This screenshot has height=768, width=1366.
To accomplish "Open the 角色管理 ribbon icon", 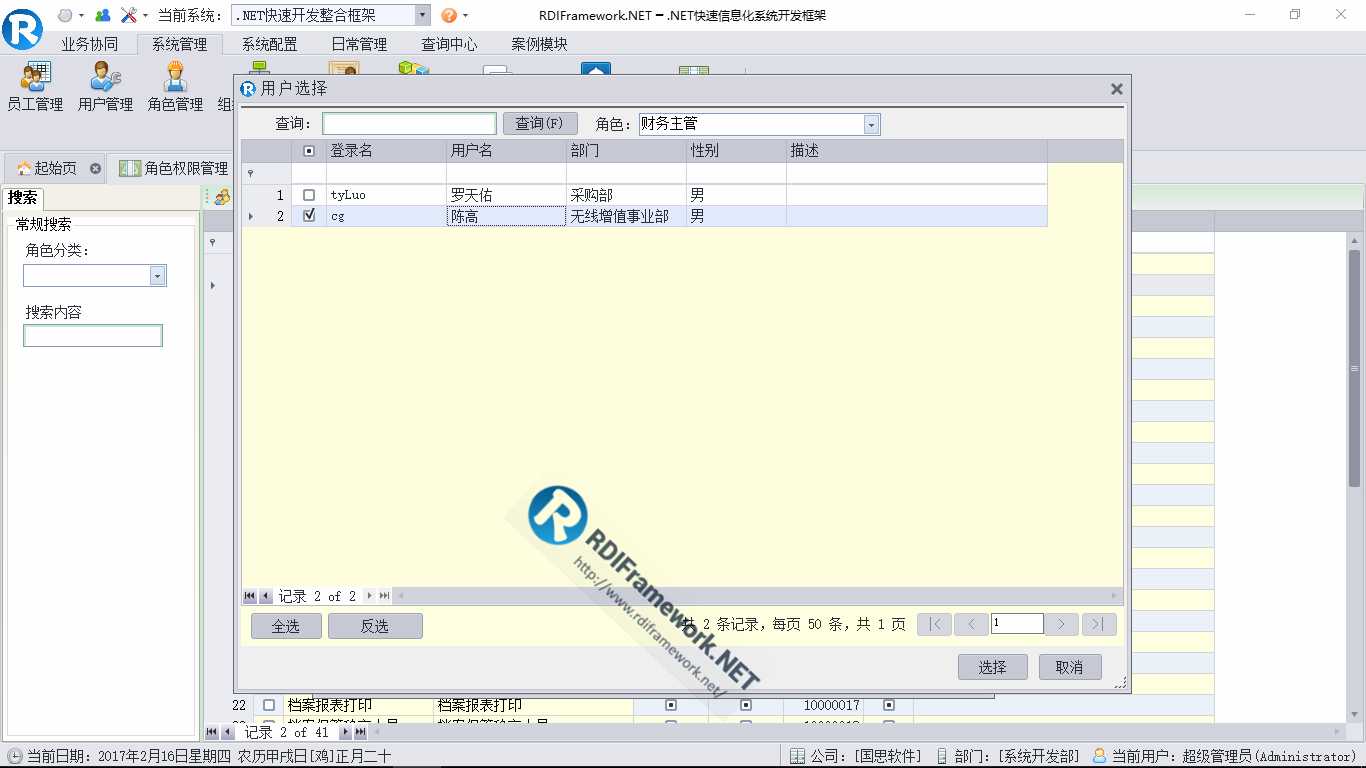I will coord(175,87).
